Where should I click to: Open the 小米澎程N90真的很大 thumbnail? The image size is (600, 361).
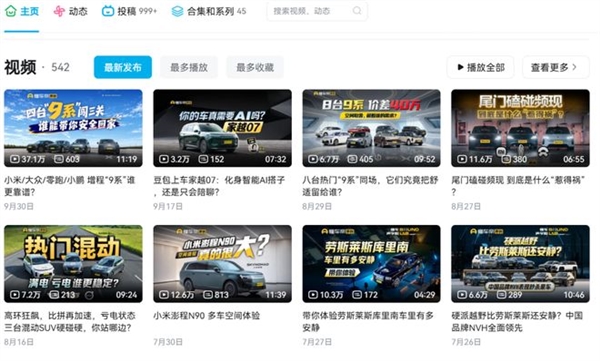(222, 264)
